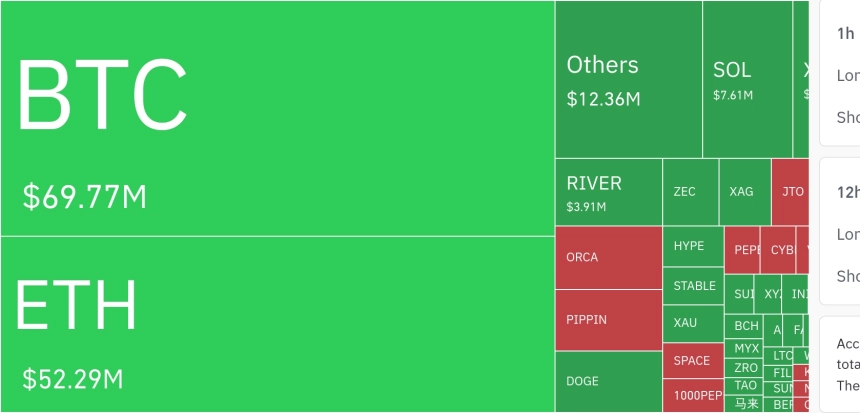Open the Others $12.36M tile
Screen dimensions: 860x413
pyautogui.click(x=628, y=79)
